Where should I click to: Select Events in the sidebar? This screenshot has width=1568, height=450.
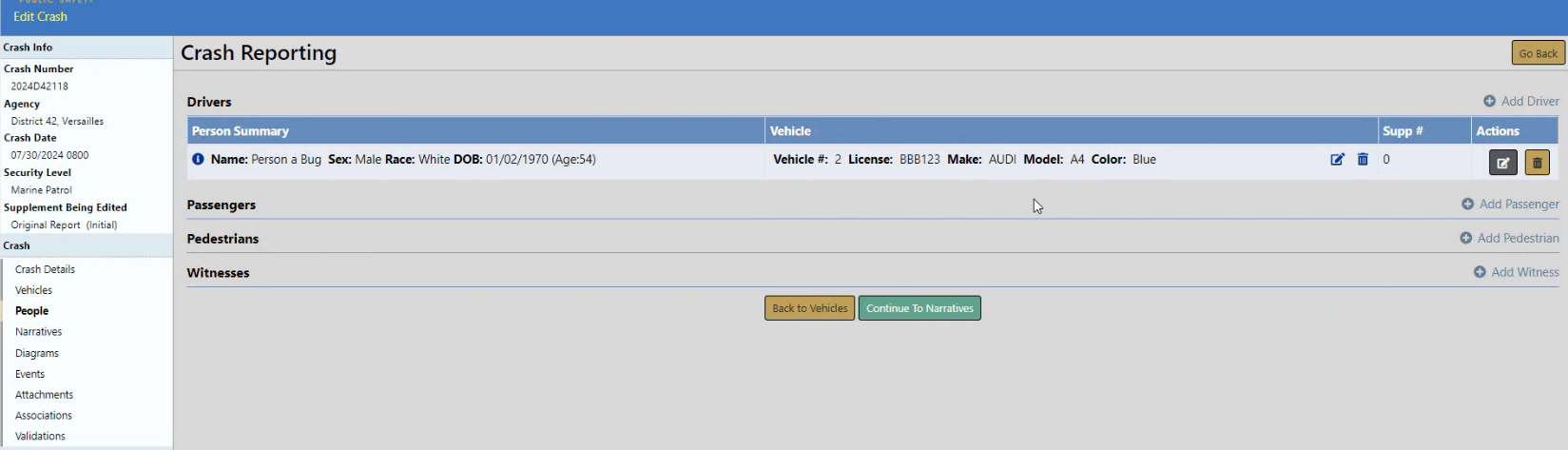coord(29,374)
